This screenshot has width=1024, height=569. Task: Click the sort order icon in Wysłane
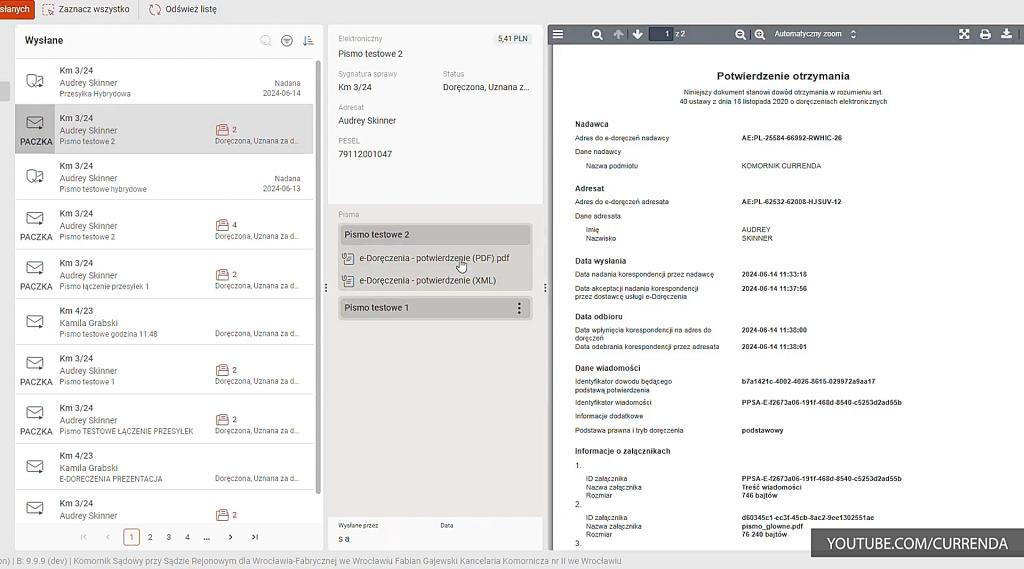[x=308, y=41]
